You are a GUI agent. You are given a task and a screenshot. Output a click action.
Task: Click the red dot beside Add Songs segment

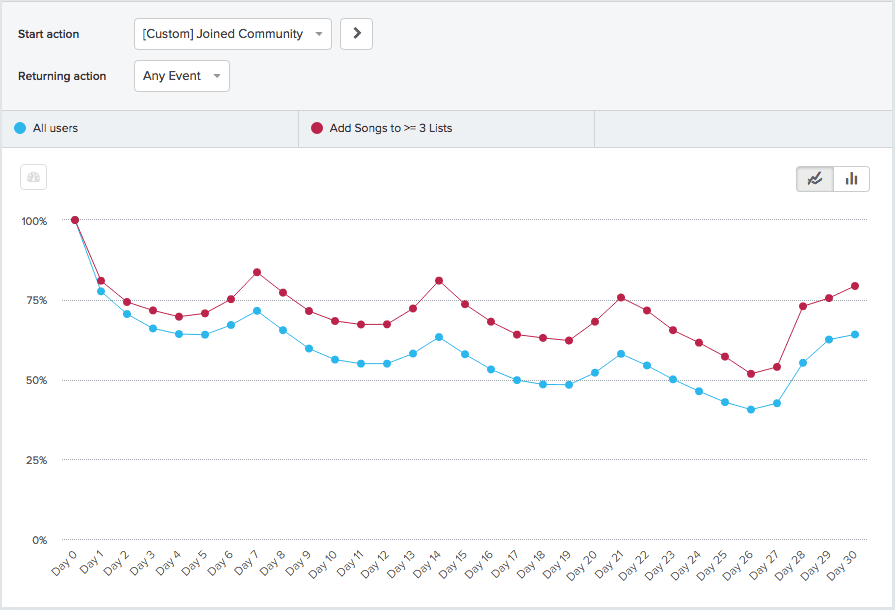317,128
